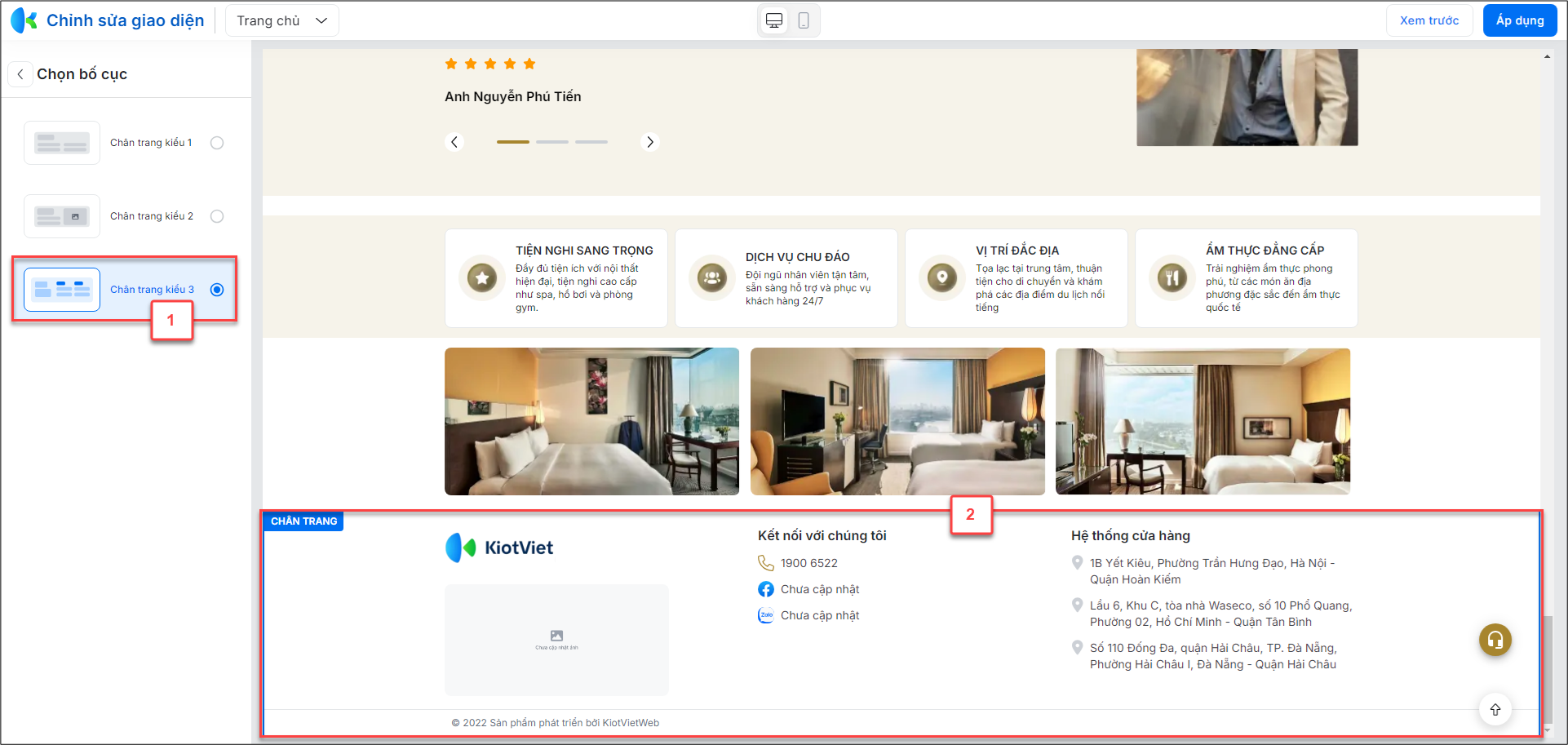
Task: Click the Chưa cập nhật text beside Facebook
Action: coord(820,589)
